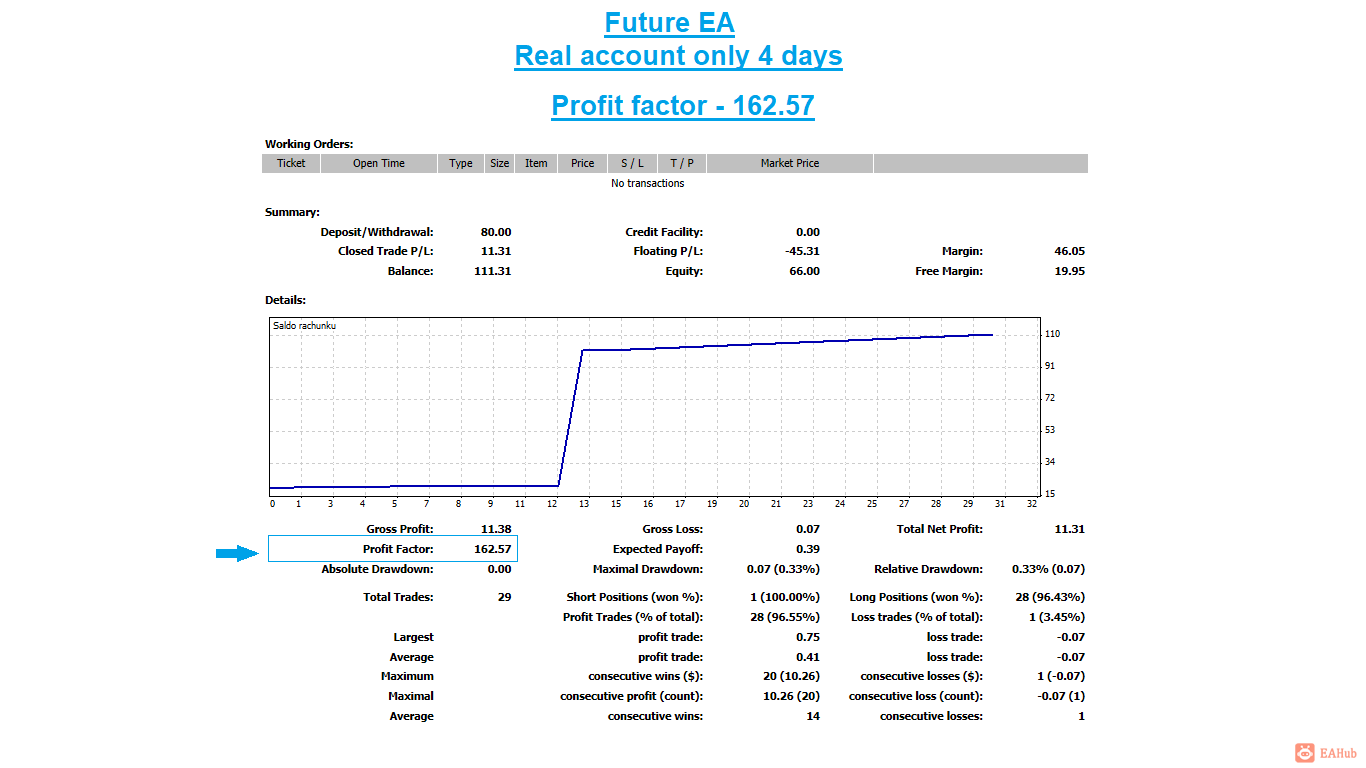Click the "Expected Payoff:" label
This screenshot has height=768, width=1366.
point(658,549)
